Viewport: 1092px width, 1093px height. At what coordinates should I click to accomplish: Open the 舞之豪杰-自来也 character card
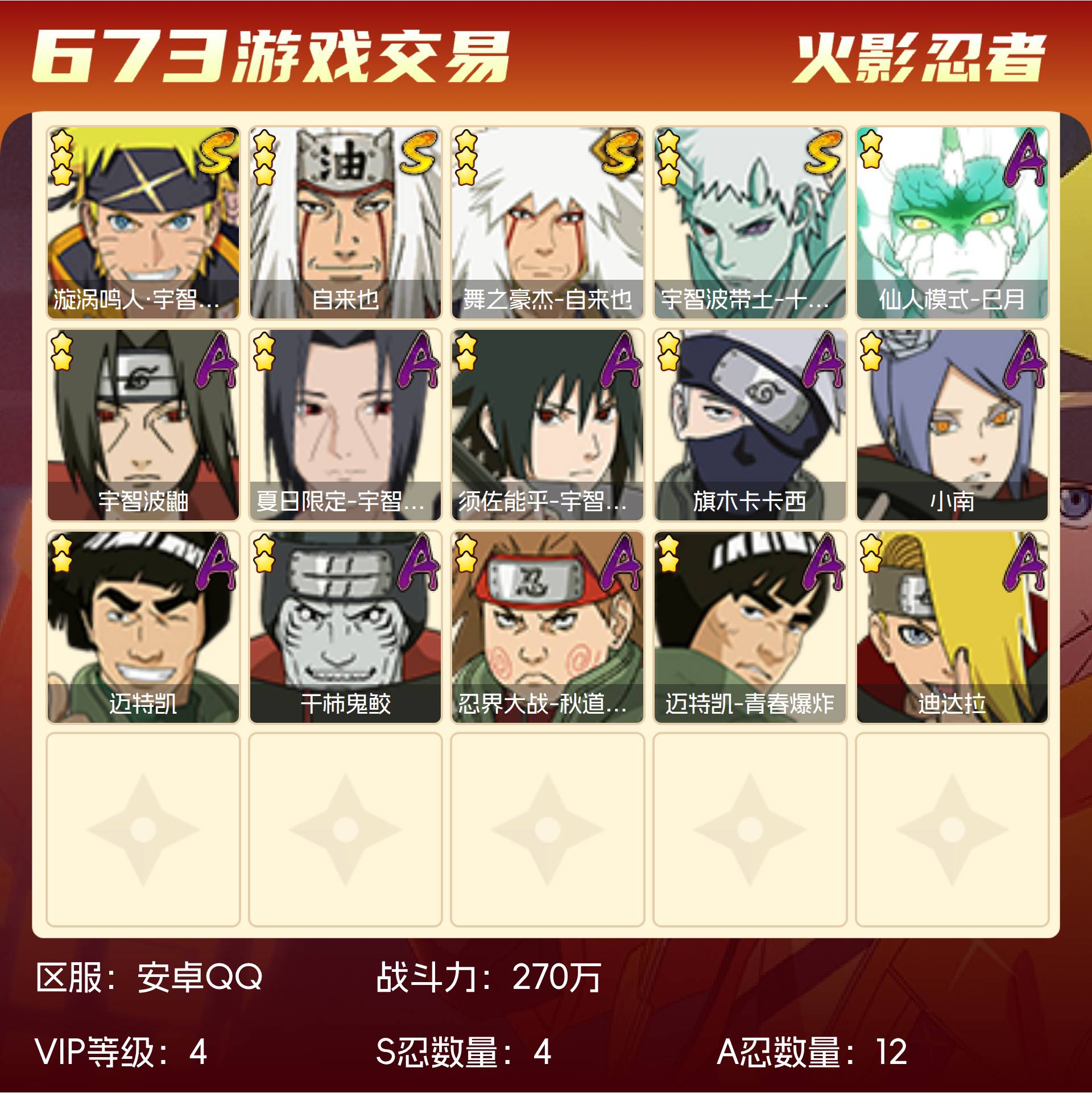548,222
